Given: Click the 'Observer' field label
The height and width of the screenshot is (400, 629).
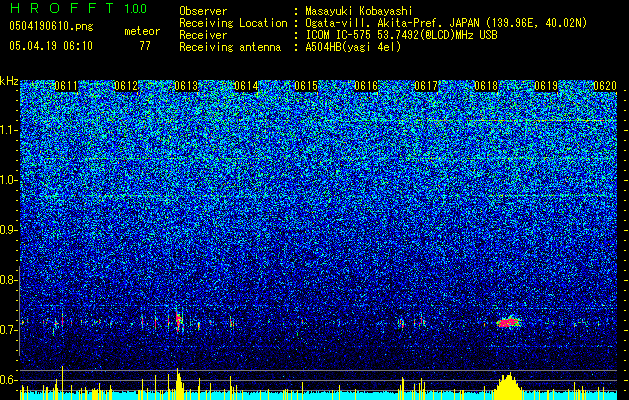Looking at the screenshot, I should [x=203, y=11].
